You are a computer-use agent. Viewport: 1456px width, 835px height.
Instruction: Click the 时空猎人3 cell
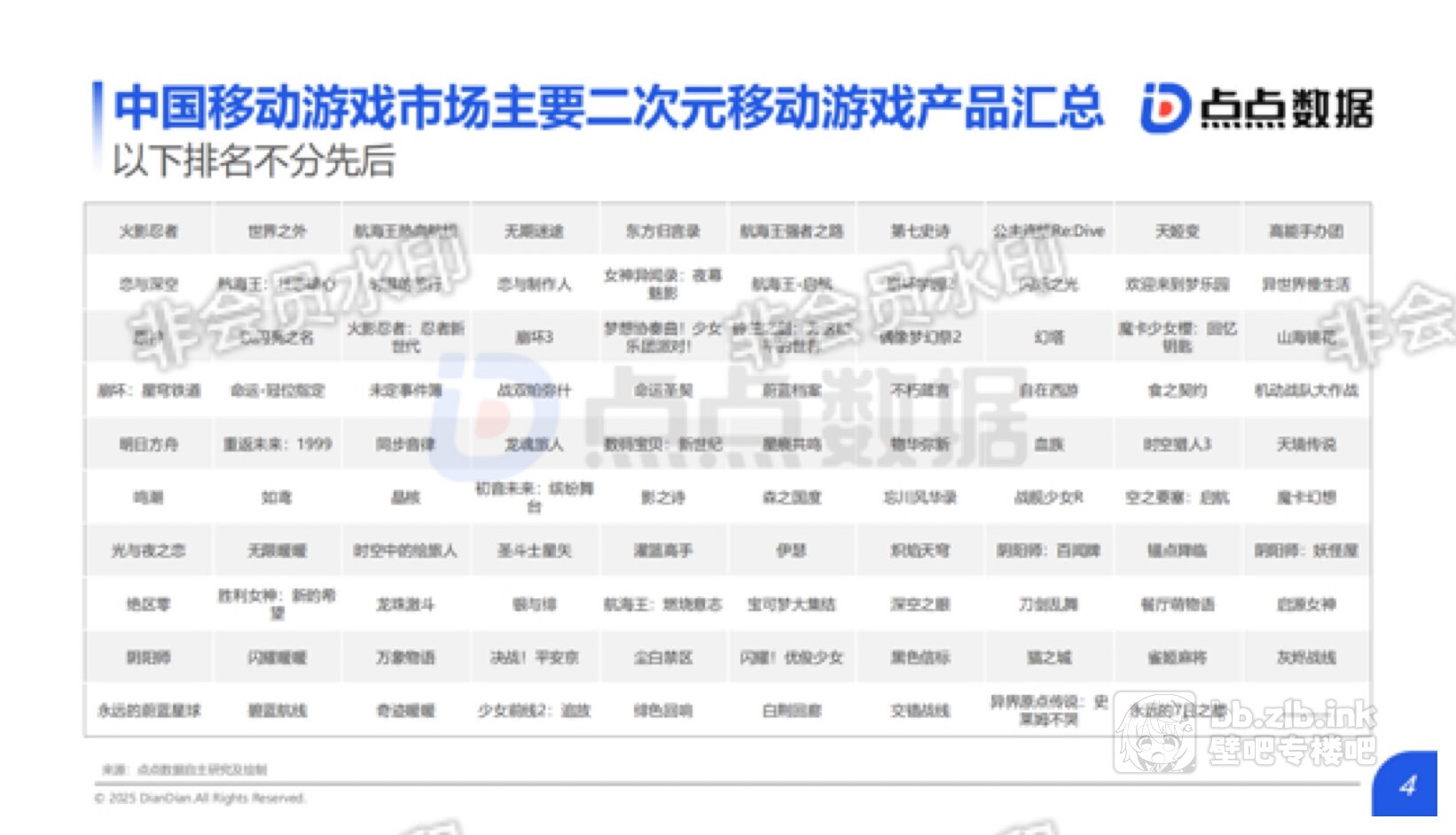(1178, 444)
